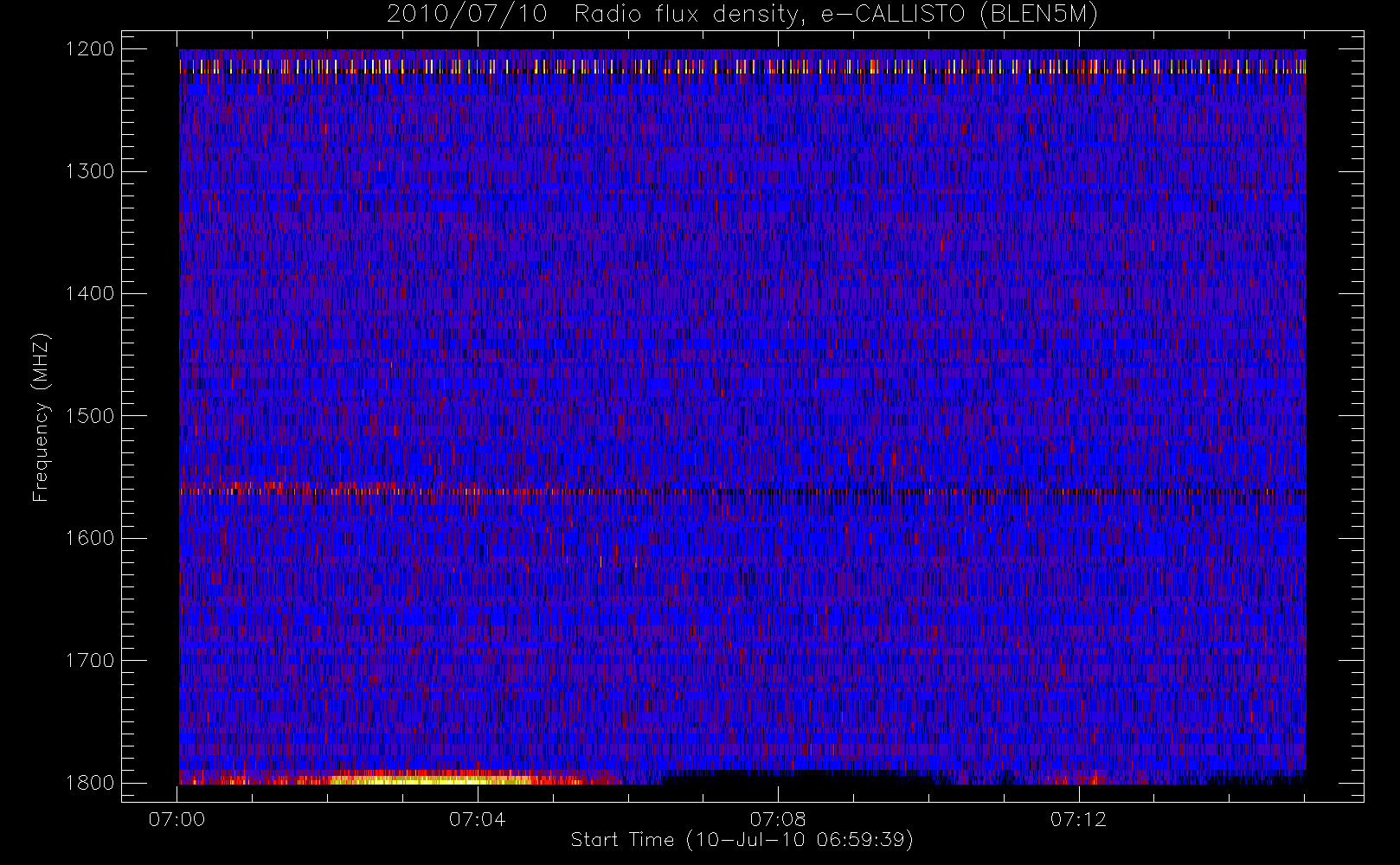Viewport: 1400px width, 865px height.
Task: Click the 07:04 time tick label
Action: [477, 819]
